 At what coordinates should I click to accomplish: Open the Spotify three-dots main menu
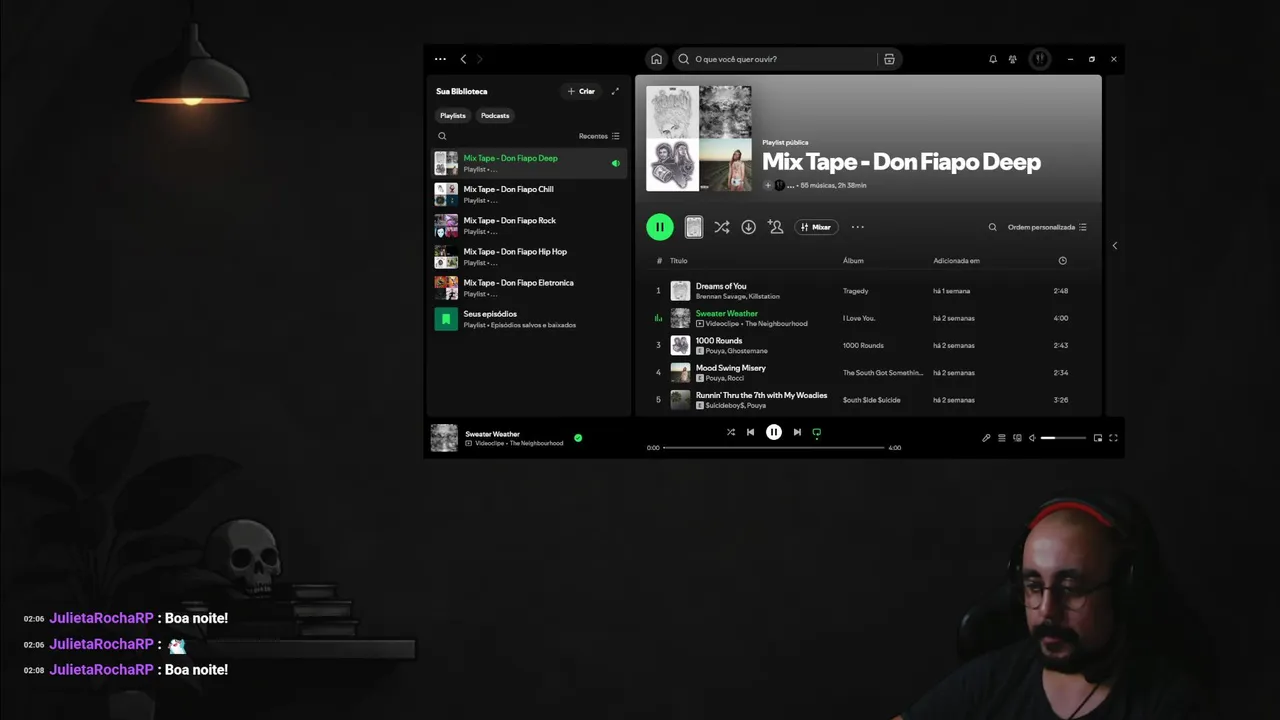pos(440,59)
